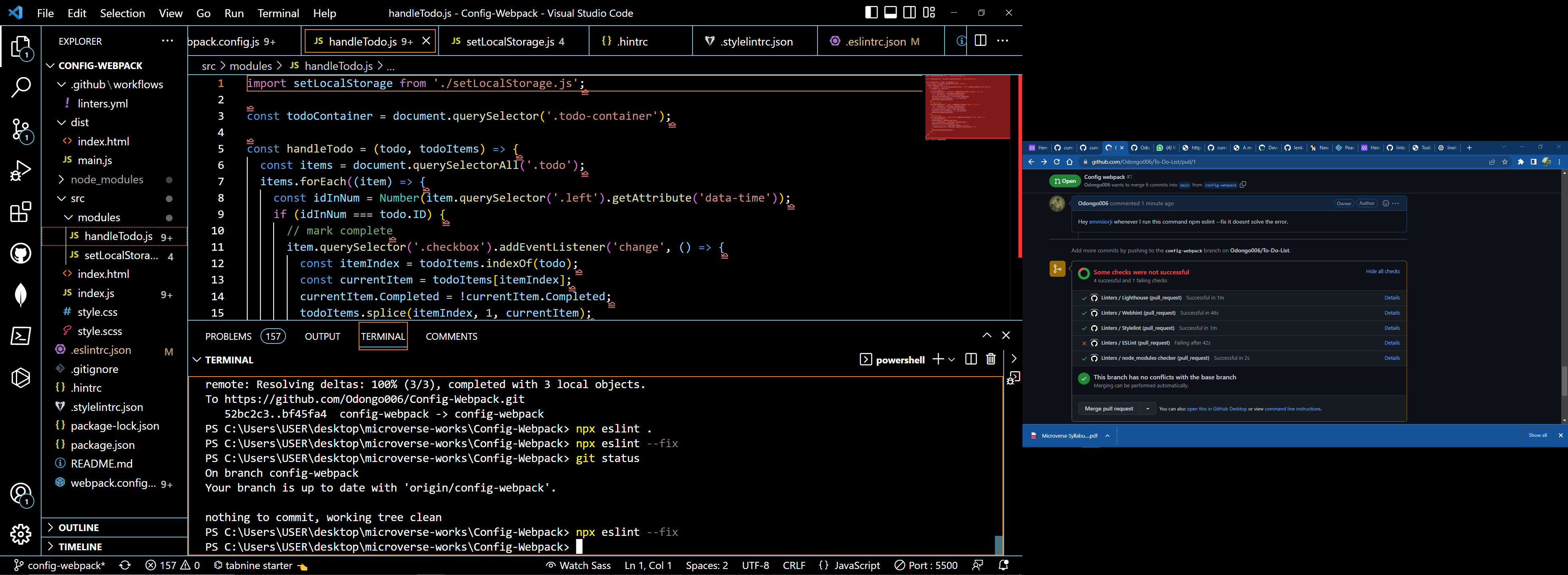The width and height of the screenshot is (1568, 575).
Task: Click Hide all checks link
Action: tap(1382, 272)
